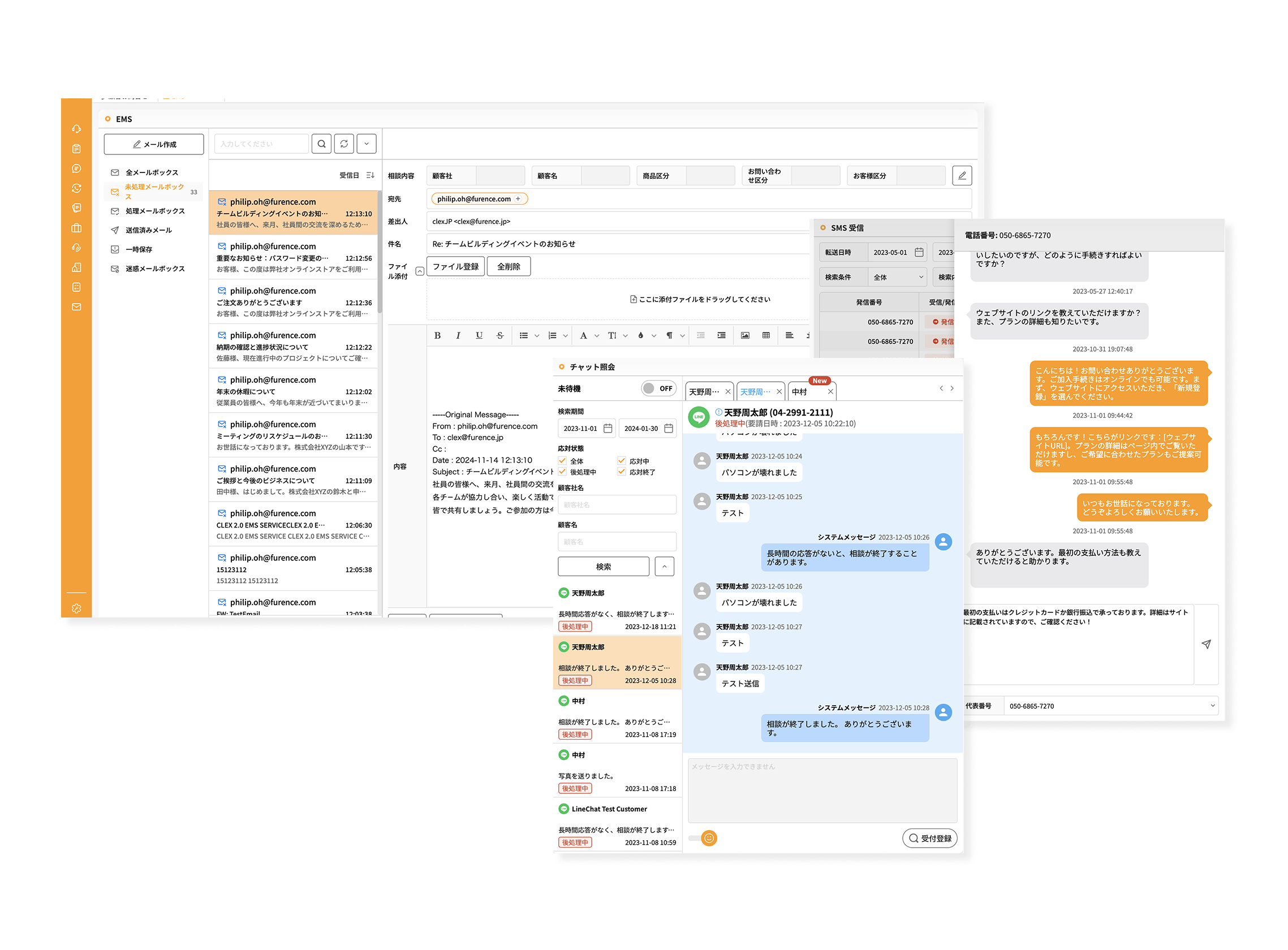Uncheck the 応対中 checkbox
Screen dimensions: 1288x950
pos(621,461)
